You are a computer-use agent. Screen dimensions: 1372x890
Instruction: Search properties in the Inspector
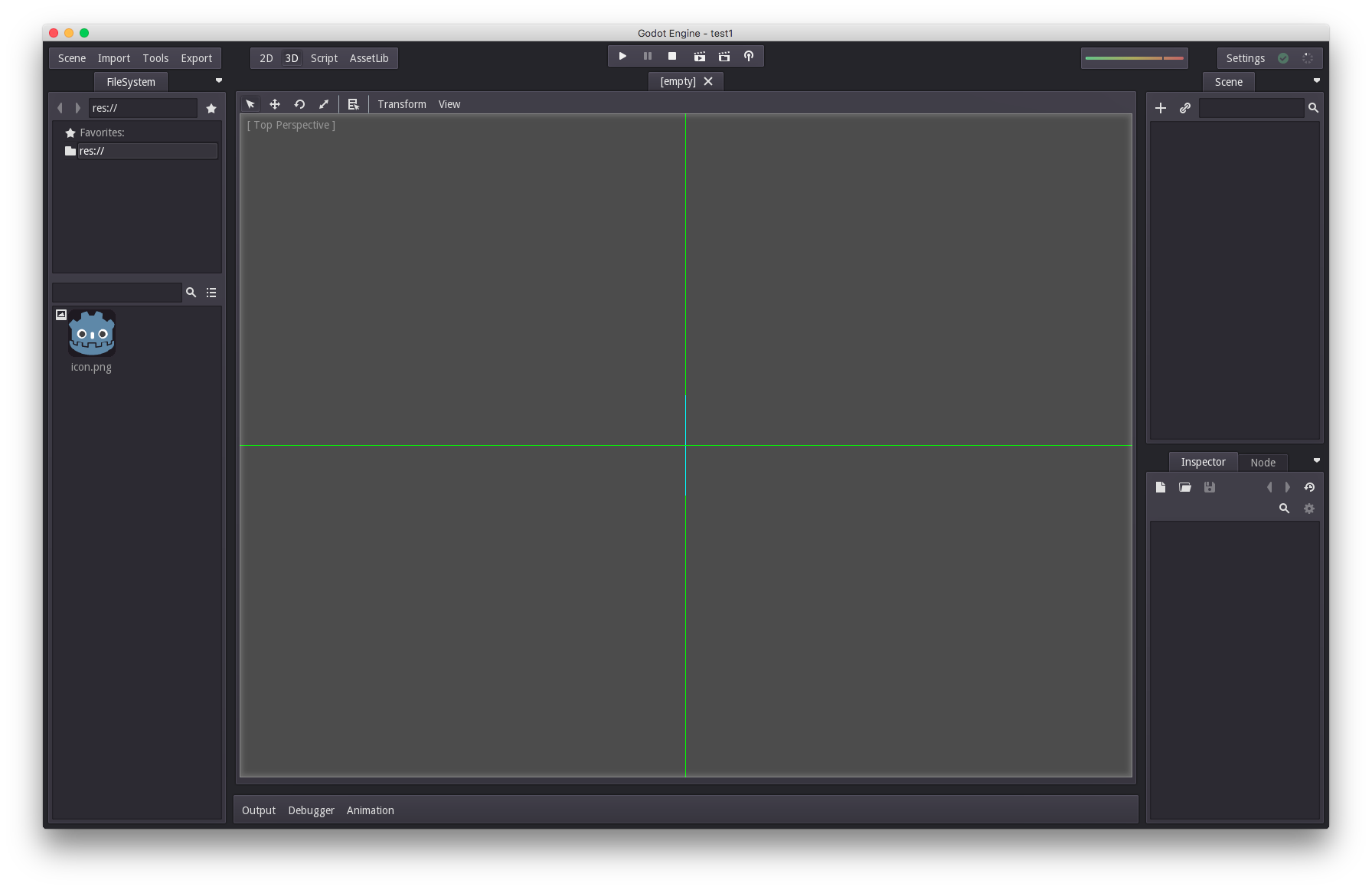pos(1285,509)
